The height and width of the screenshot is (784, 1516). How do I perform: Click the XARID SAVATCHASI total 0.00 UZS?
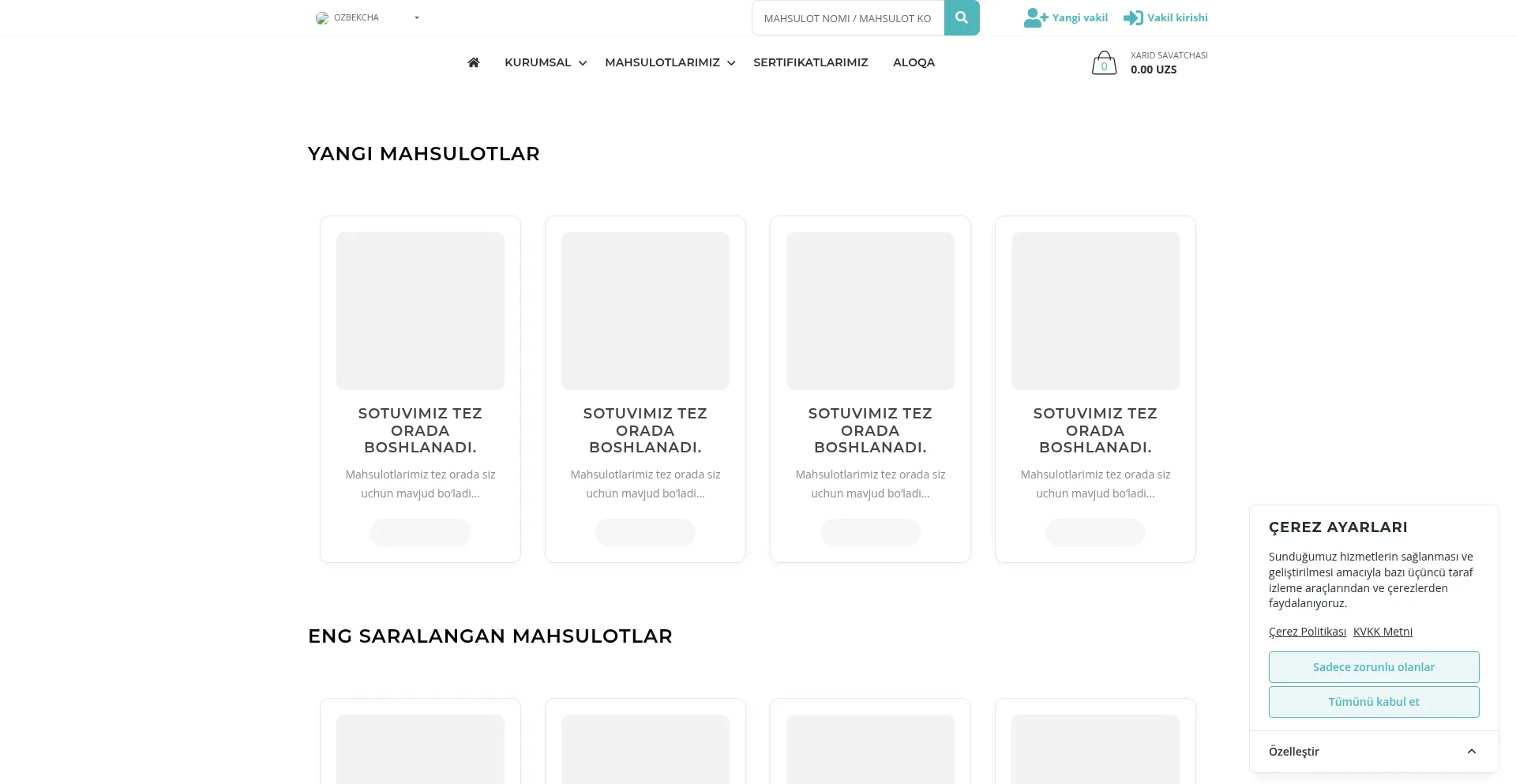(1153, 69)
